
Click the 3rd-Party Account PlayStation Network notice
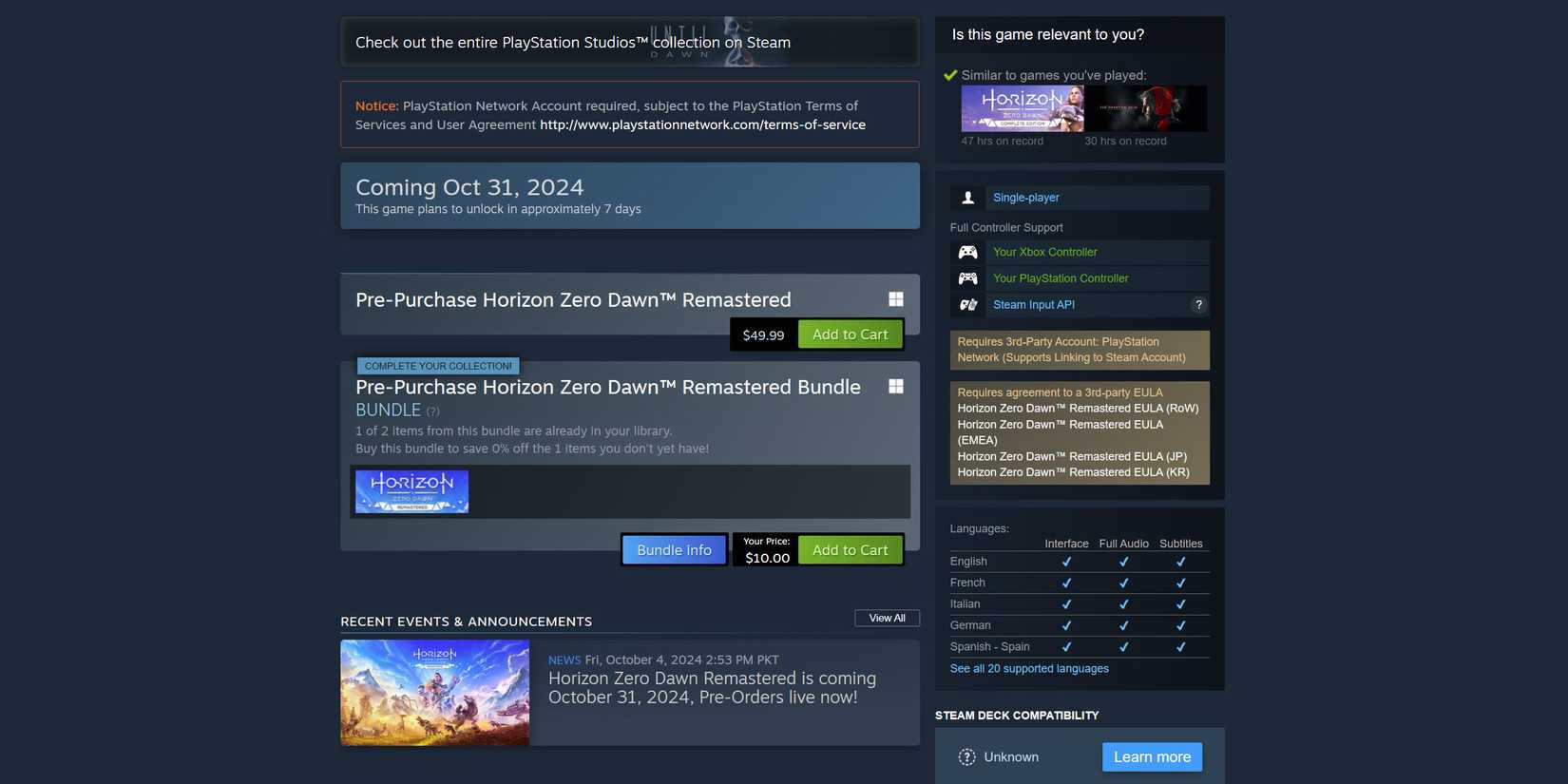click(1080, 350)
